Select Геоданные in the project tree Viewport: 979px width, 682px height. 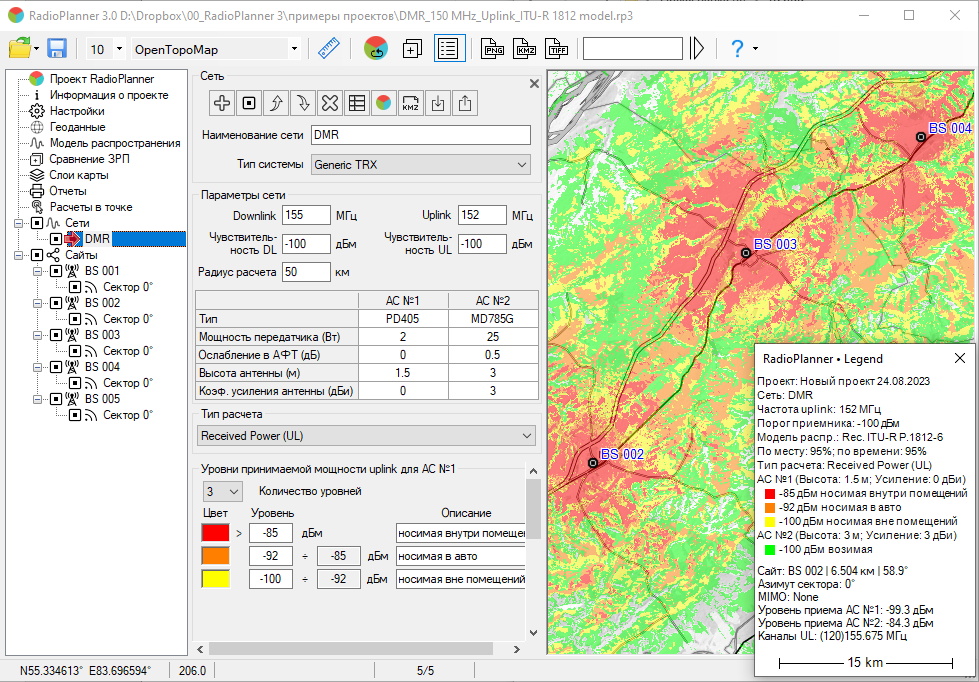(x=77, y=127)
